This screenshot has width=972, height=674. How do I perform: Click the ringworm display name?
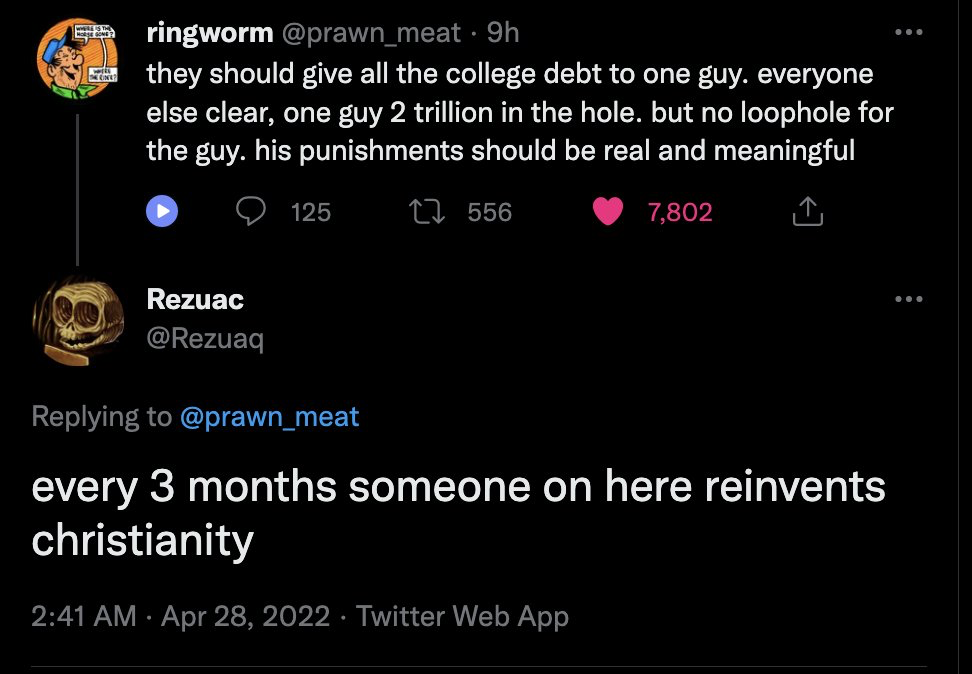coord(209,33)
